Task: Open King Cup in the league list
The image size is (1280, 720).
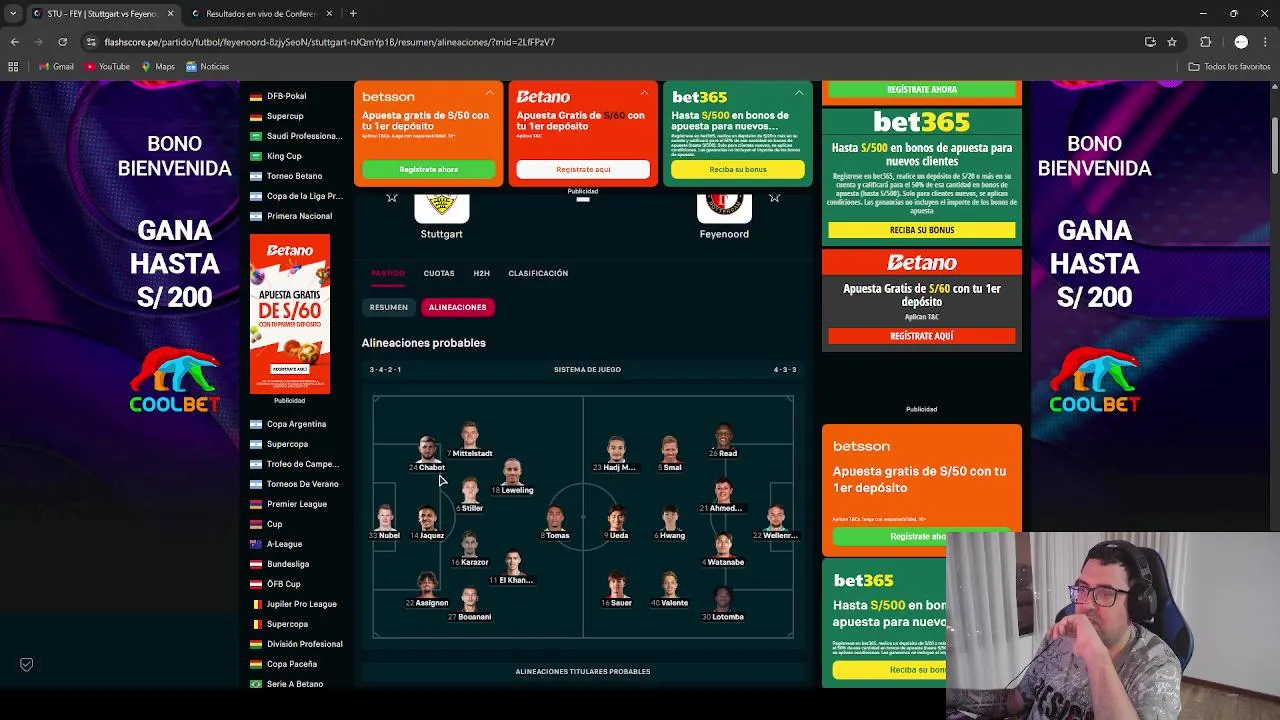Action: [284, 156]
